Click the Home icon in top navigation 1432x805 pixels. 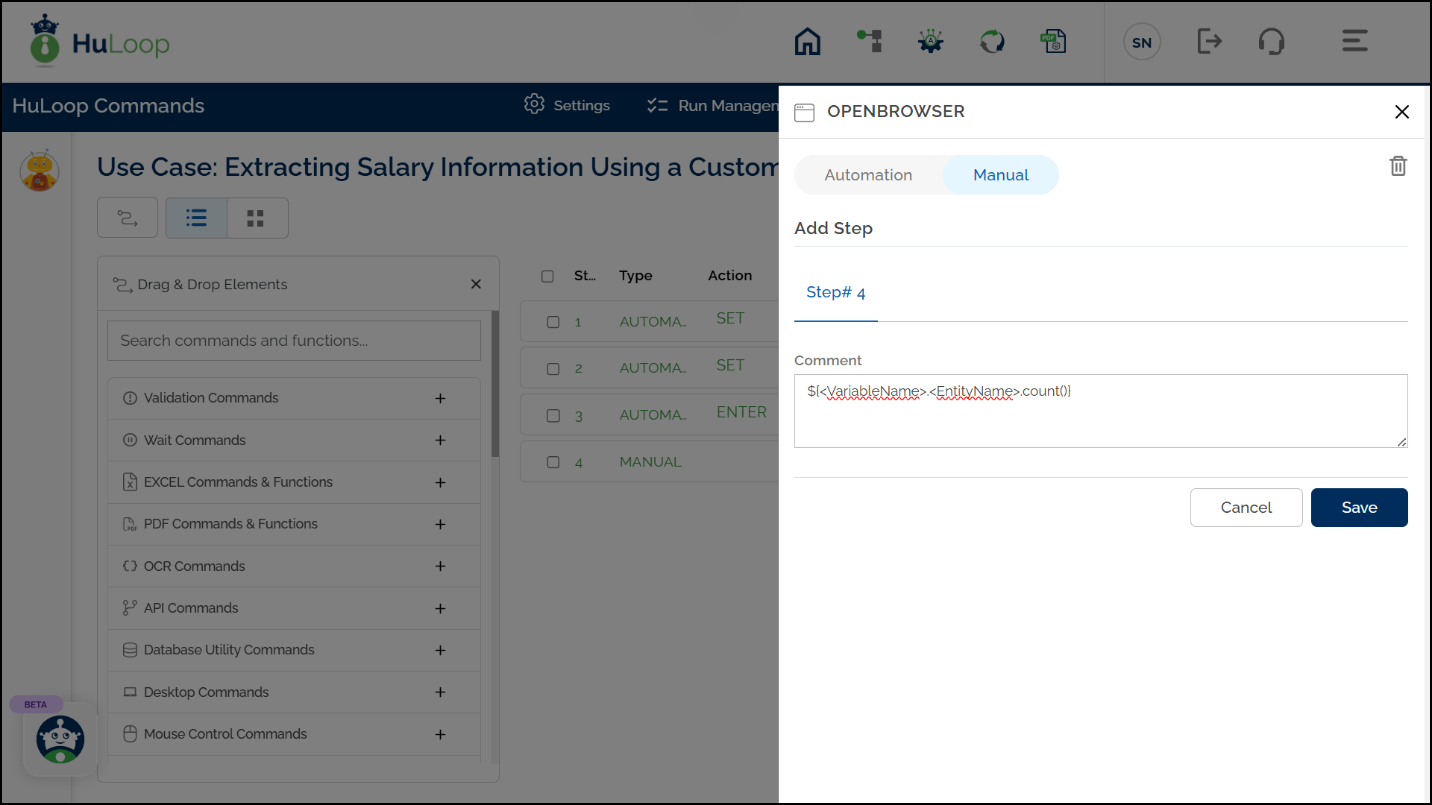tap(807, 42)
